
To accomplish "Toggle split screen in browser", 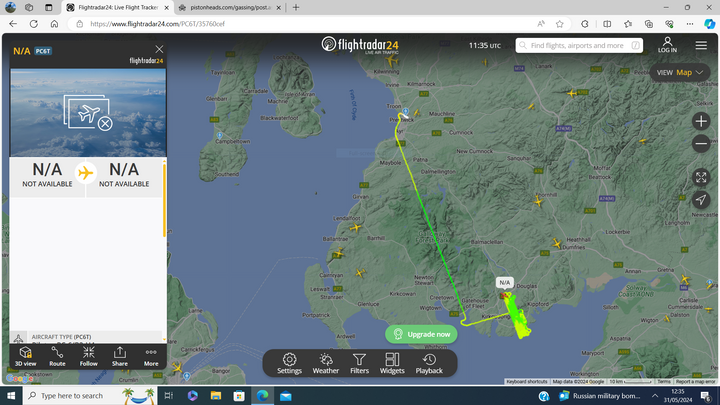I will point(607,24).
